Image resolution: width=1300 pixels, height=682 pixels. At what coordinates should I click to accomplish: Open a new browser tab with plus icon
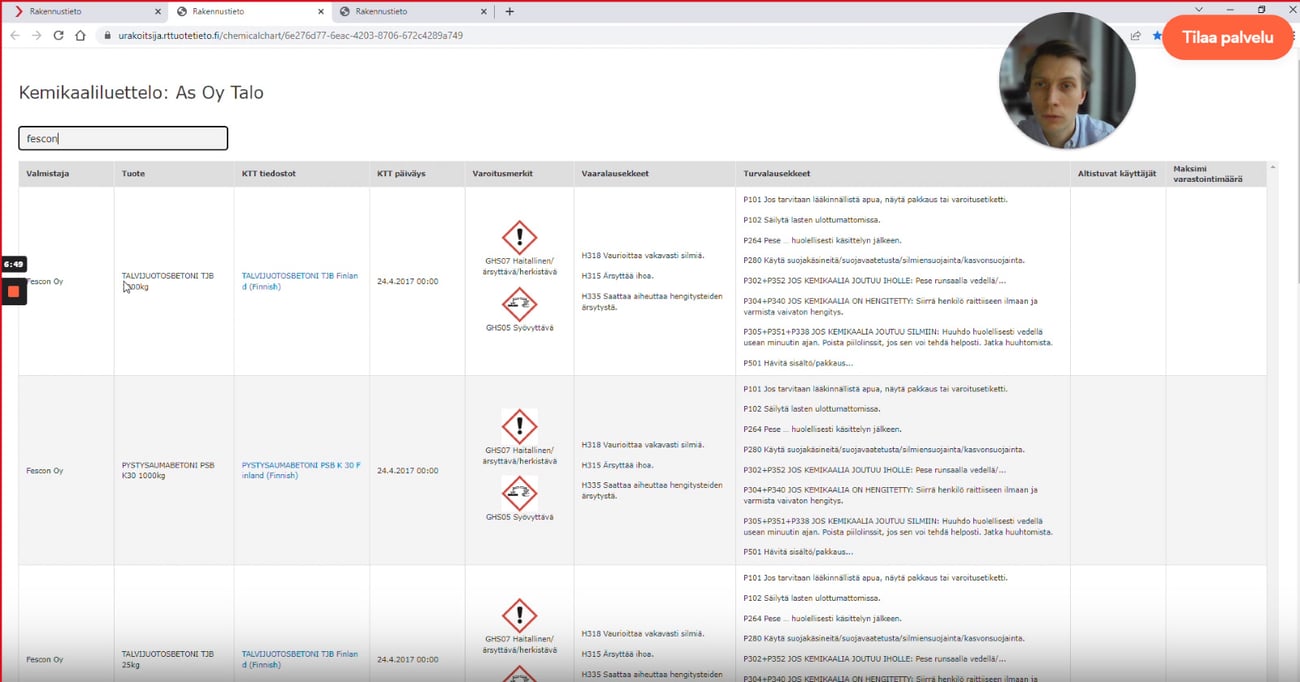coord(510,12)
